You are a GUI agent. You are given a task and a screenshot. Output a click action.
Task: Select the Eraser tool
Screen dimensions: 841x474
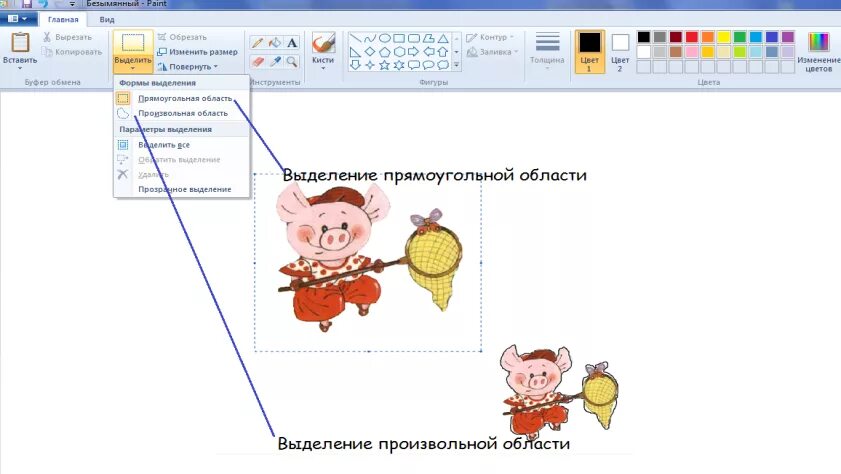257,62
